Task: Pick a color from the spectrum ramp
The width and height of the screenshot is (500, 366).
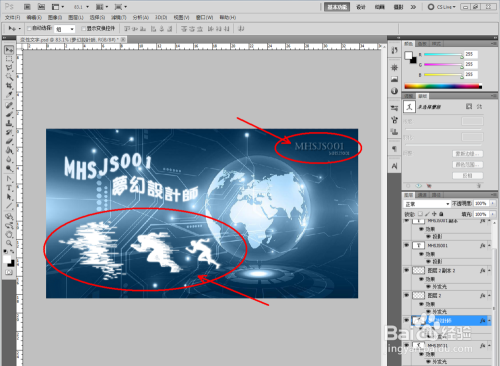Action: pyautogui.click(x=443, y=86)
